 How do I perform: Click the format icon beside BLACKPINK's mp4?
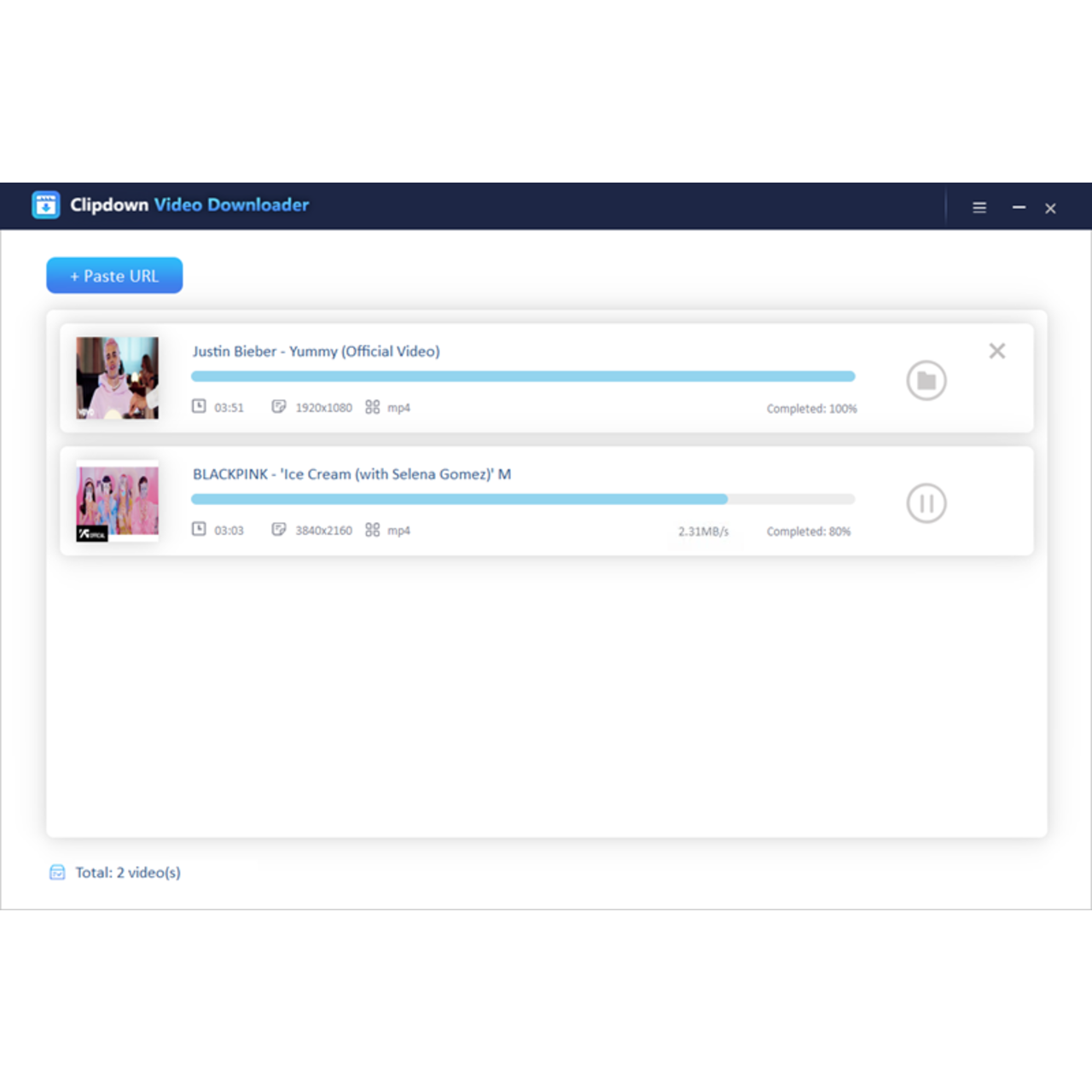pos(372,530)
